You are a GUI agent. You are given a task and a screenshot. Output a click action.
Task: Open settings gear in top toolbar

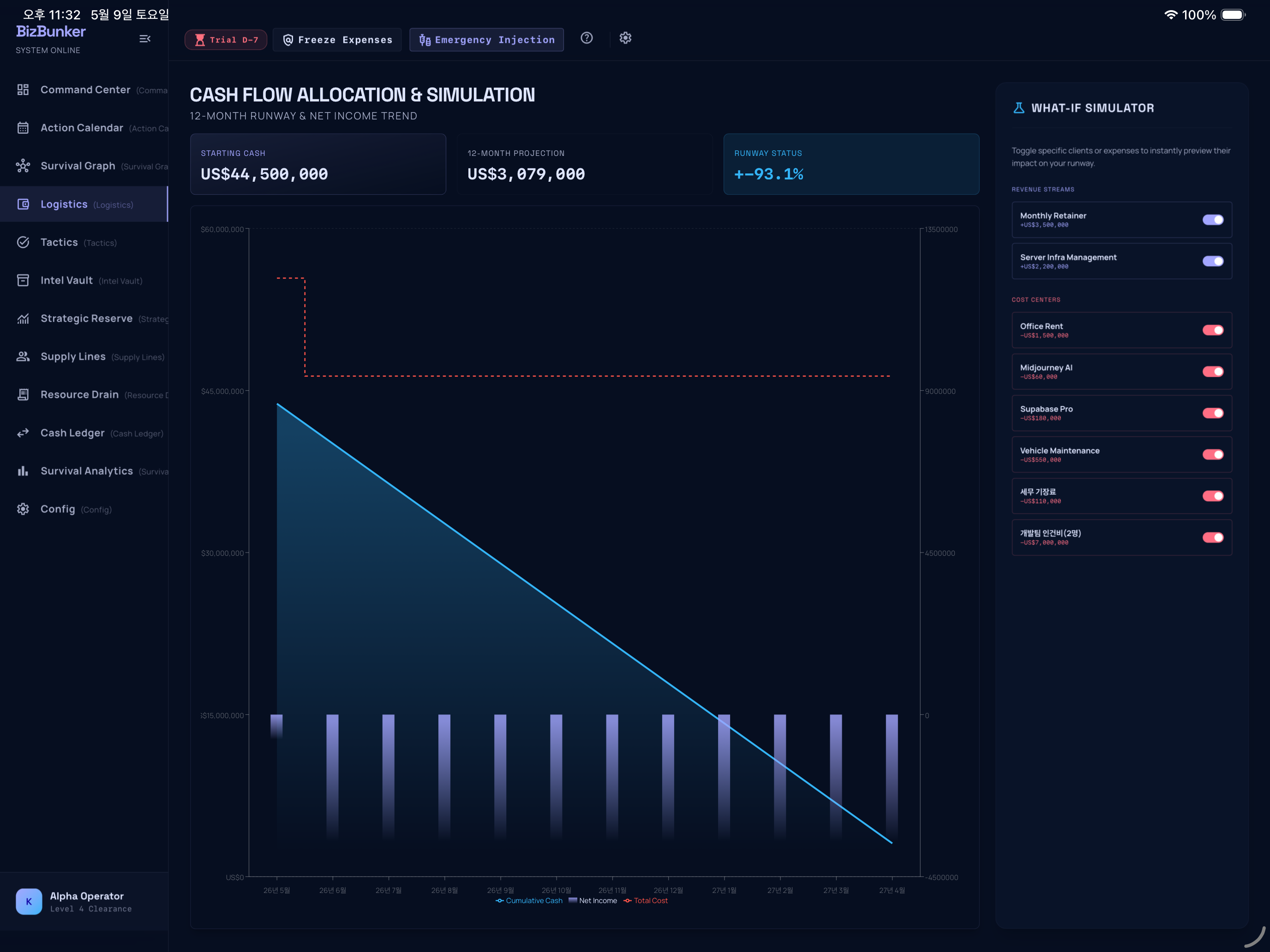click(x=625, y=38)
